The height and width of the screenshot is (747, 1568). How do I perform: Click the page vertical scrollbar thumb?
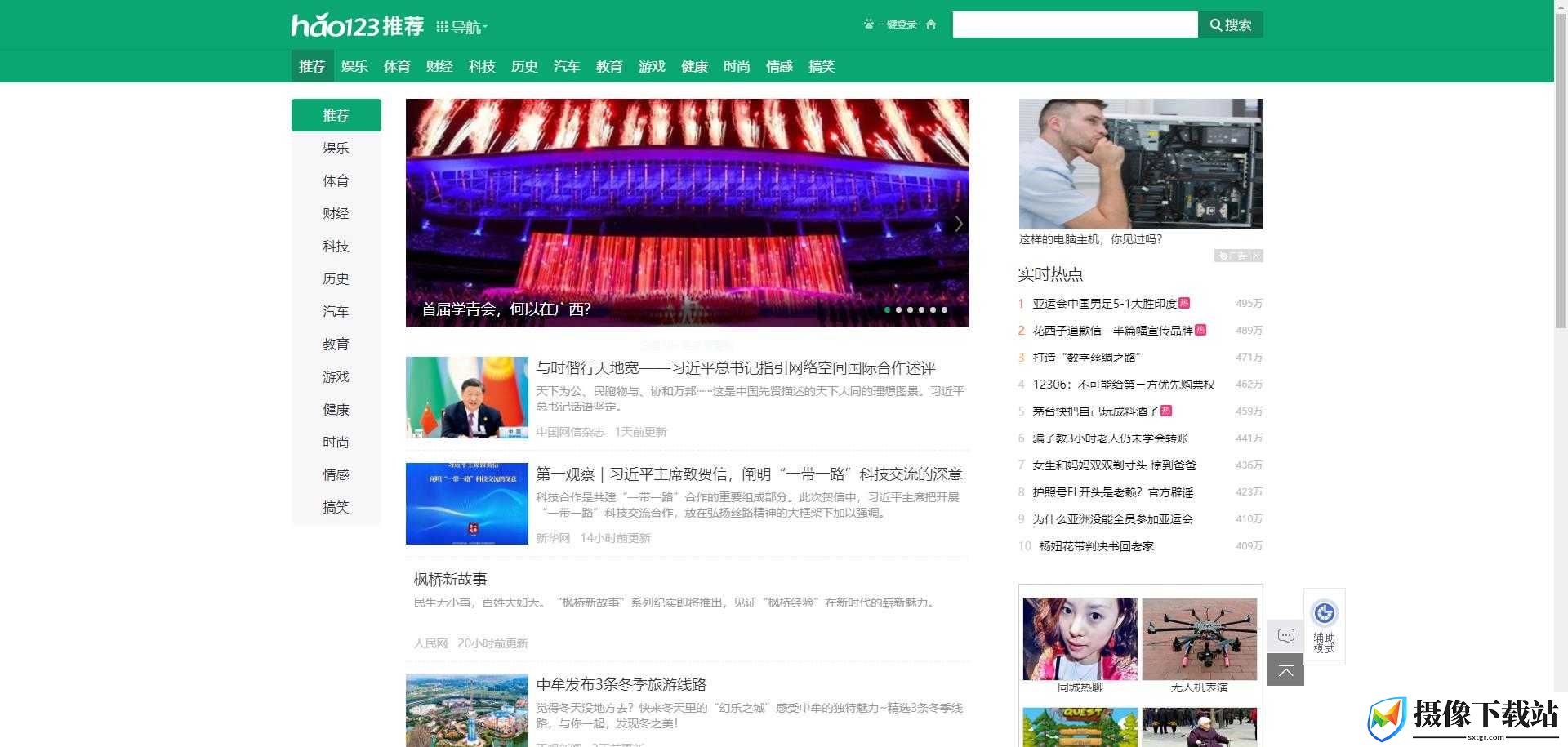1561,171
